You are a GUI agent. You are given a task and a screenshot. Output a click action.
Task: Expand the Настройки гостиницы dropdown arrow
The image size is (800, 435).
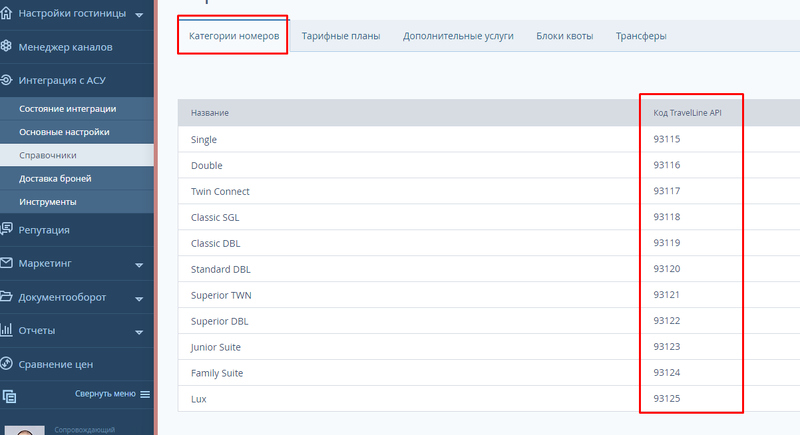pos(139,16)
